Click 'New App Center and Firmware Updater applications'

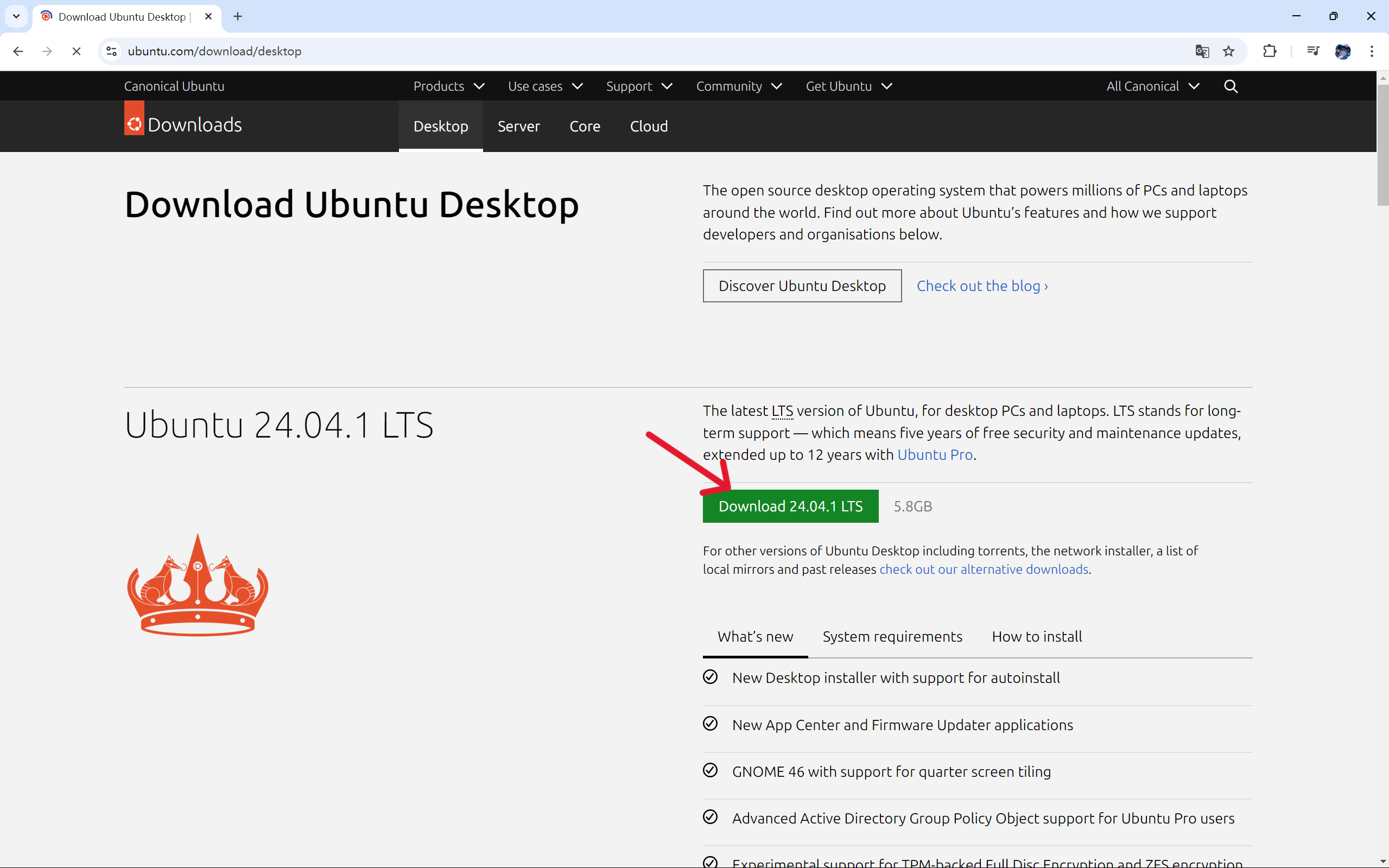[902, 725]
